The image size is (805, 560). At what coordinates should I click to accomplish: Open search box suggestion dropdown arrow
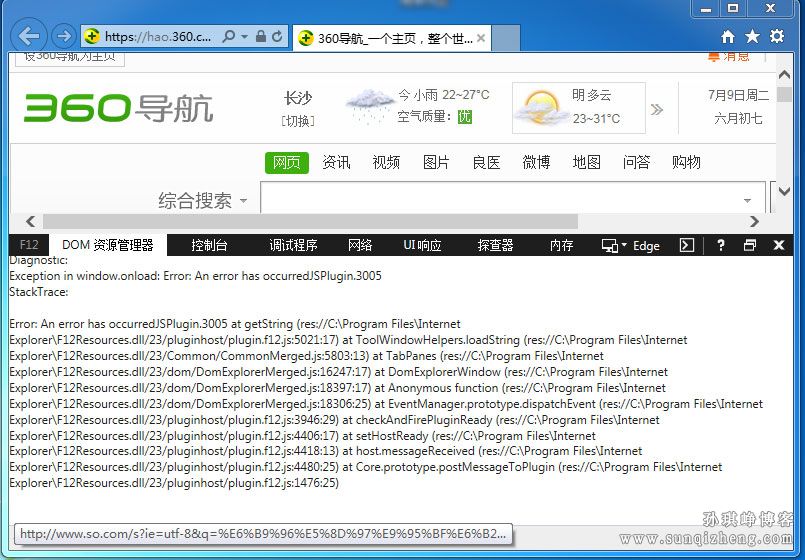tap(748, 200)
